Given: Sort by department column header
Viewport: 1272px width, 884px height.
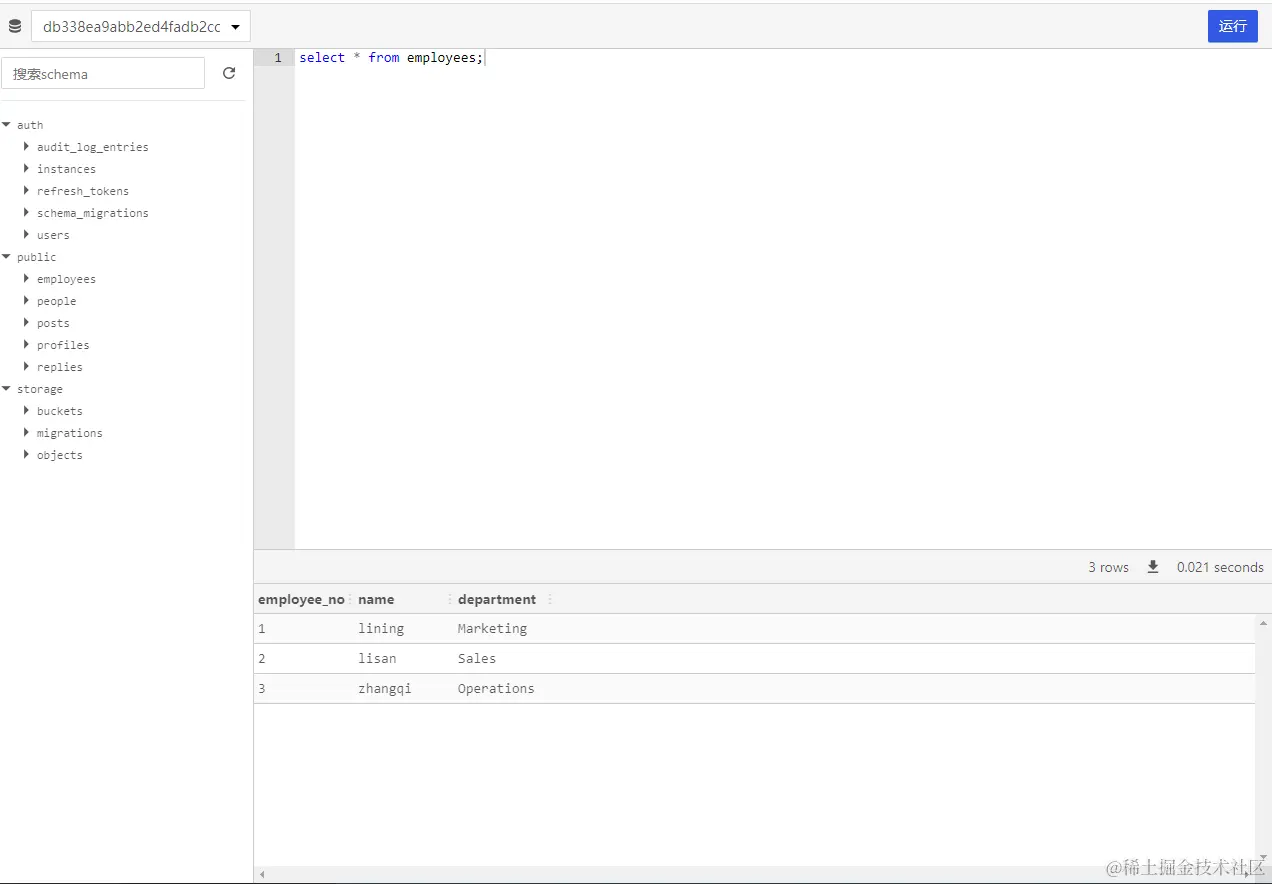Looking at the screenshot, I should [x=497, y=599].
